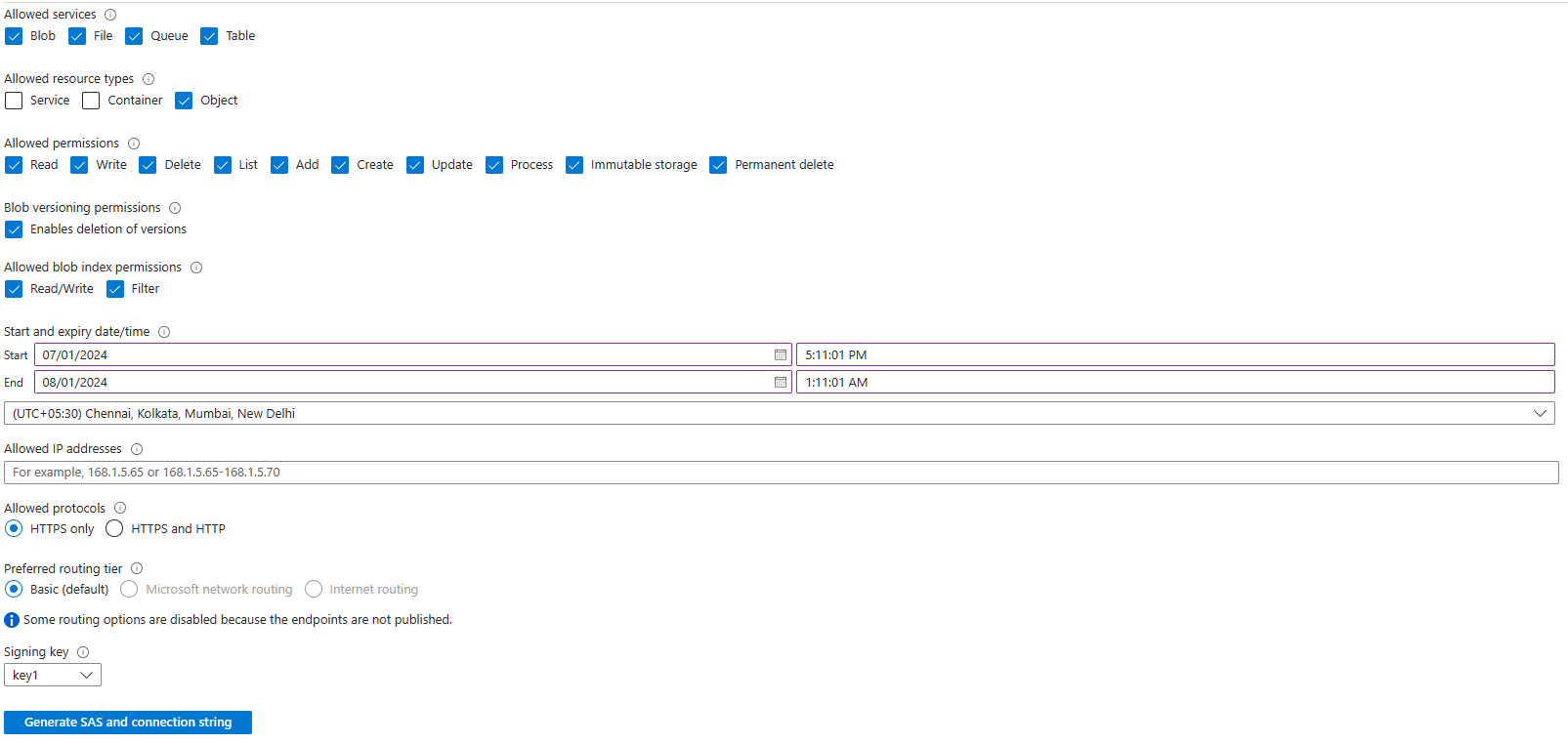Enable the Container resource type checkbox
The width and height of the screenshot is (1568, 744).
coord(91,101)
